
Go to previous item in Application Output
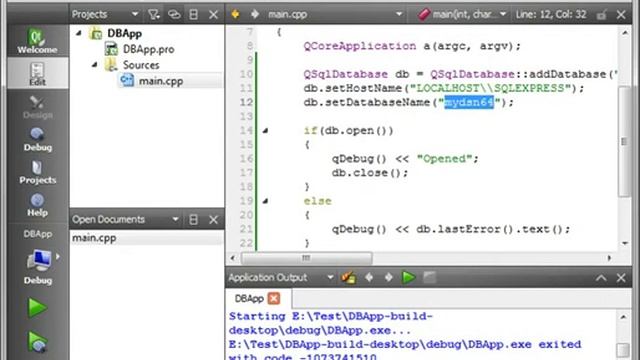tap(369, 278)
